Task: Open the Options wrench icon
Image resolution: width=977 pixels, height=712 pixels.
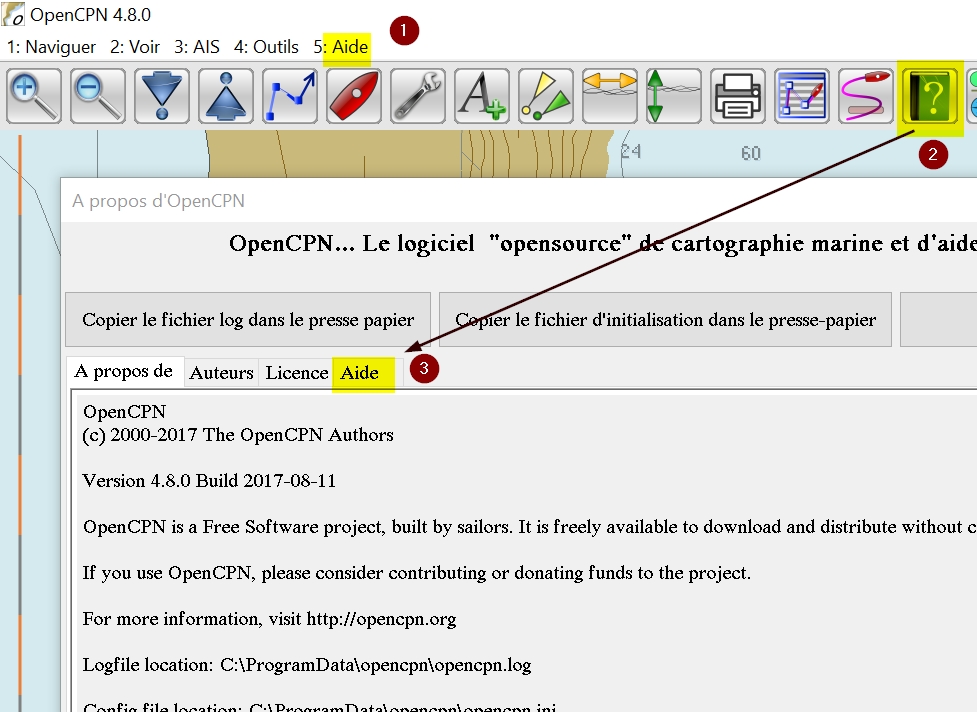Action: [x=418, y=96]
